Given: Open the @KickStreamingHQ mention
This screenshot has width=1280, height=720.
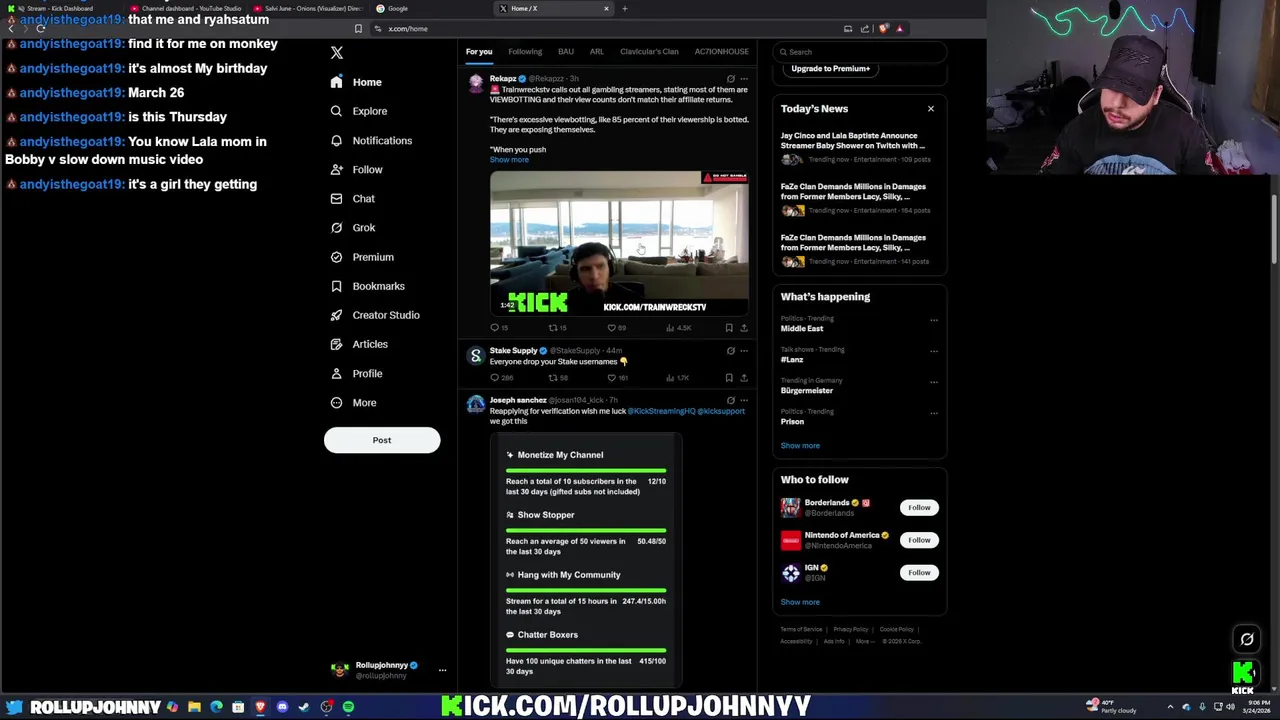Looking at the screenshot, I should [x=661, y=411].
